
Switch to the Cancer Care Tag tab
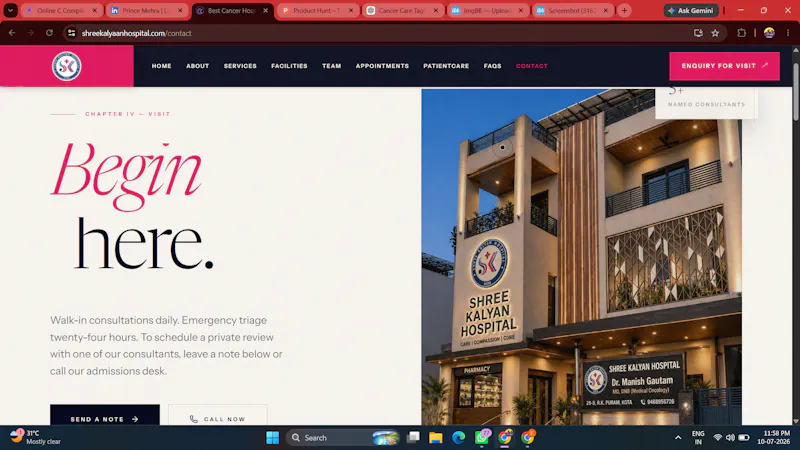click(x=403, y=11)
